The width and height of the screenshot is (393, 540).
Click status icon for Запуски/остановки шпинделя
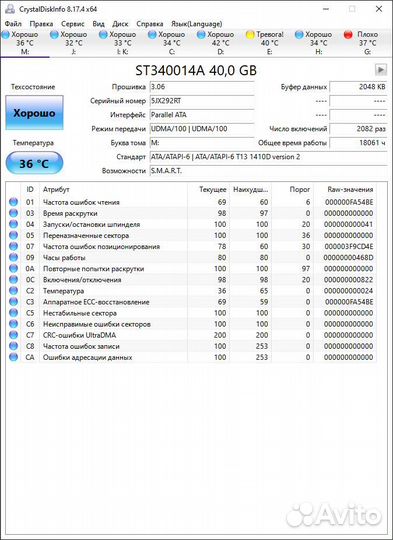pyautogui.click(x=13, y=224)
